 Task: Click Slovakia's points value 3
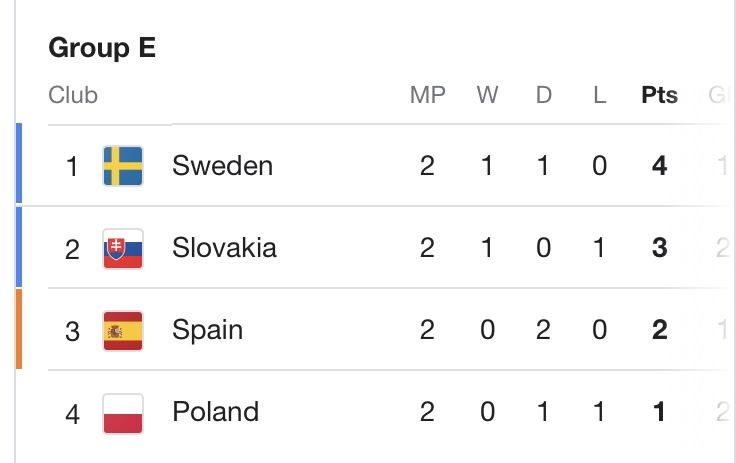coord(659,248)
